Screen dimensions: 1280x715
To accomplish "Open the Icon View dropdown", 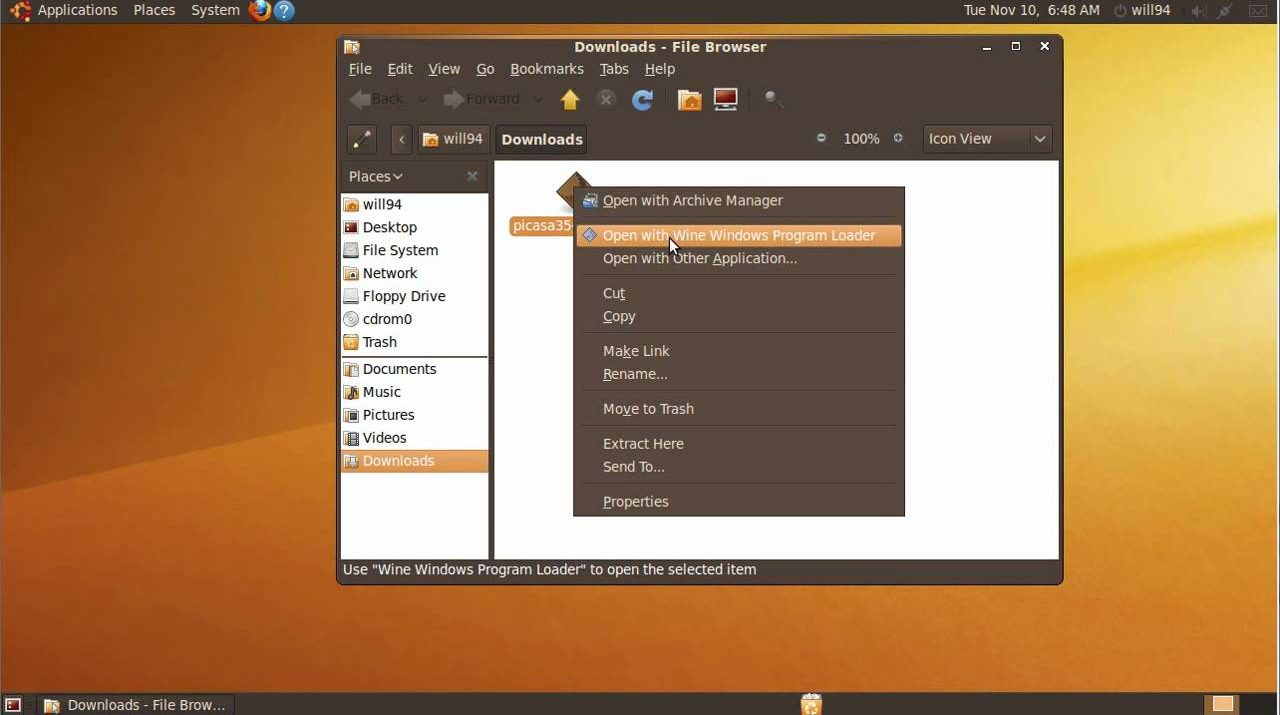I will 986,139.
